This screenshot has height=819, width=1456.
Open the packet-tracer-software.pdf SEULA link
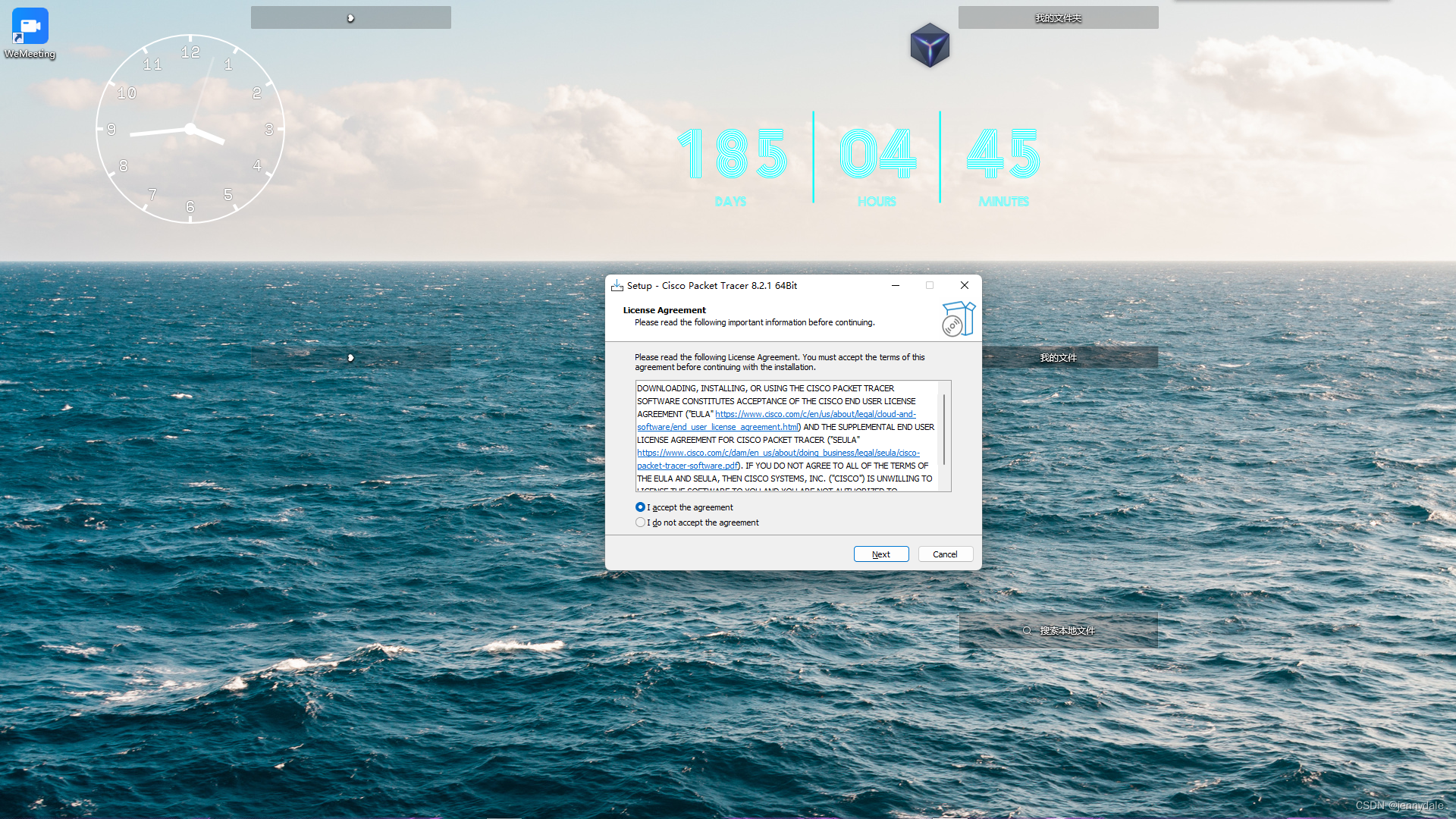point(778,459)
